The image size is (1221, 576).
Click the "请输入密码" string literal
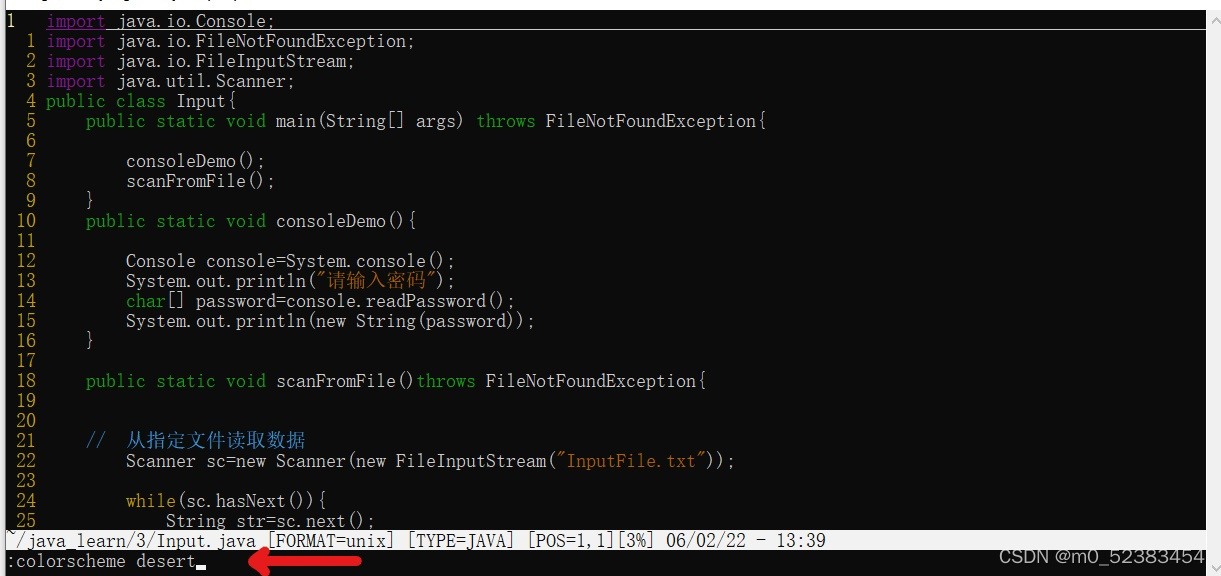pos(377,281)
